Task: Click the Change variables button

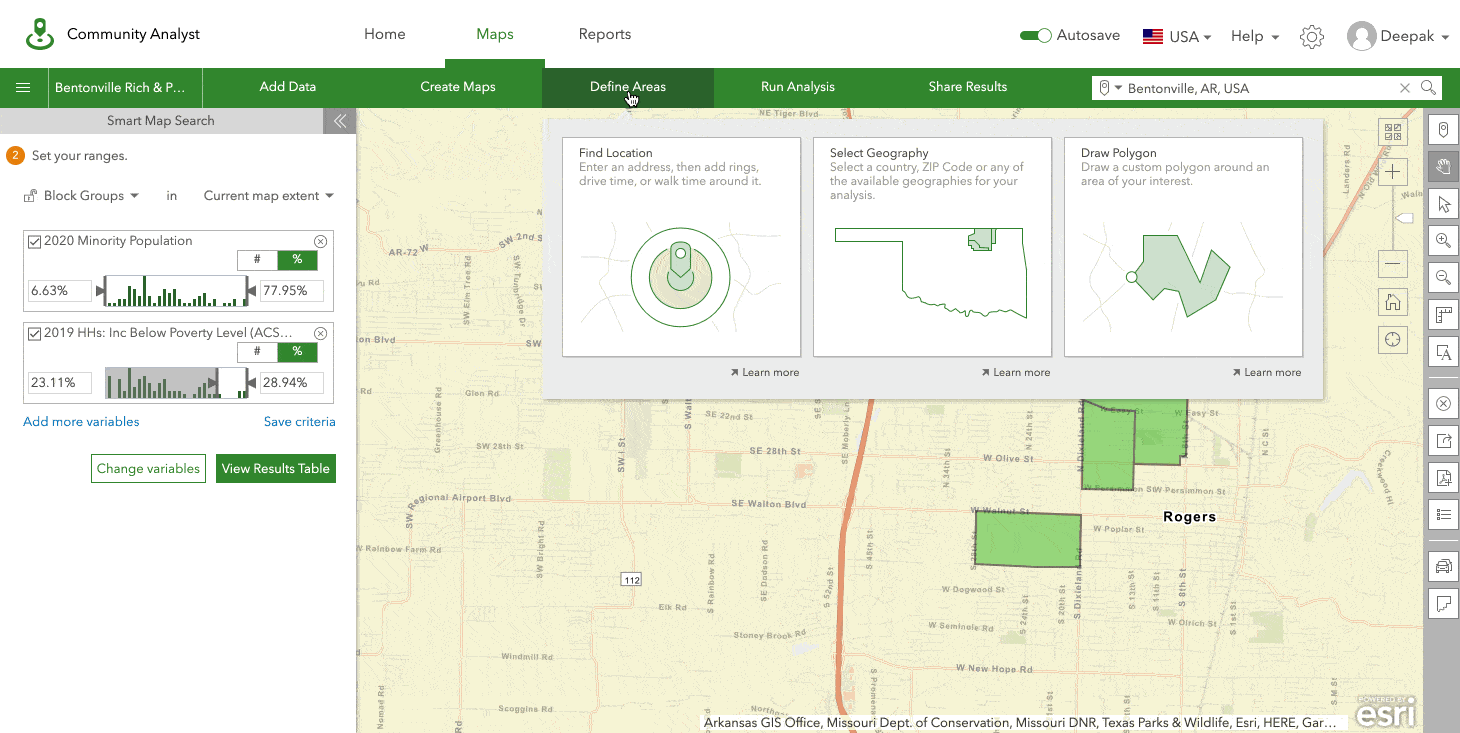Action: pos(148,469)
